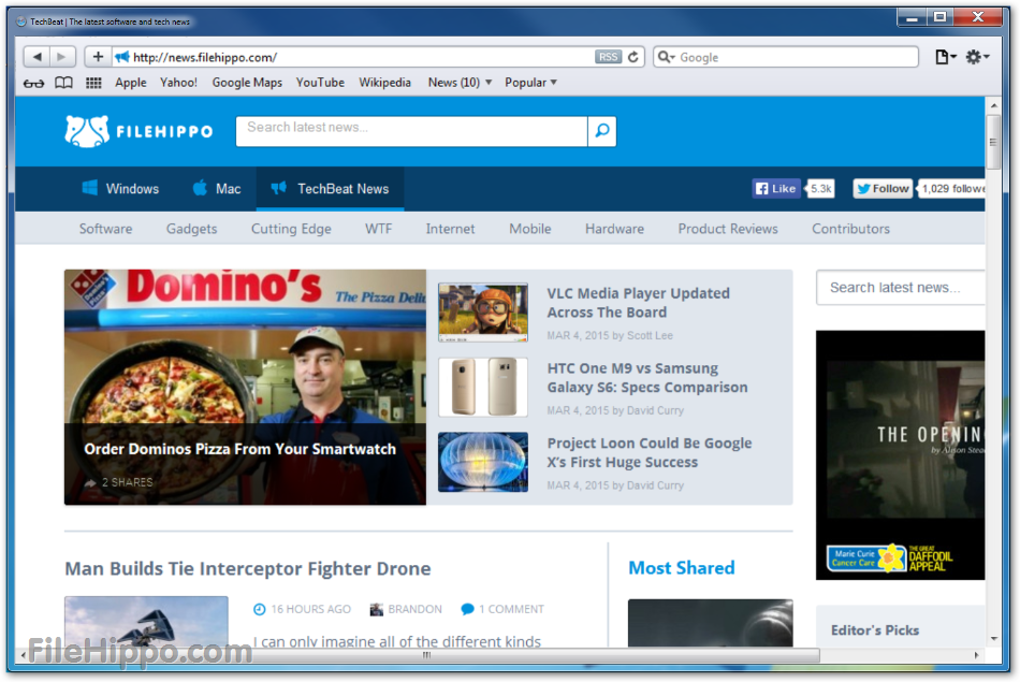Click the vertical scrollbar down arrow
Image resolution: width=1020 pixels, height=682 pixels.
993,638
